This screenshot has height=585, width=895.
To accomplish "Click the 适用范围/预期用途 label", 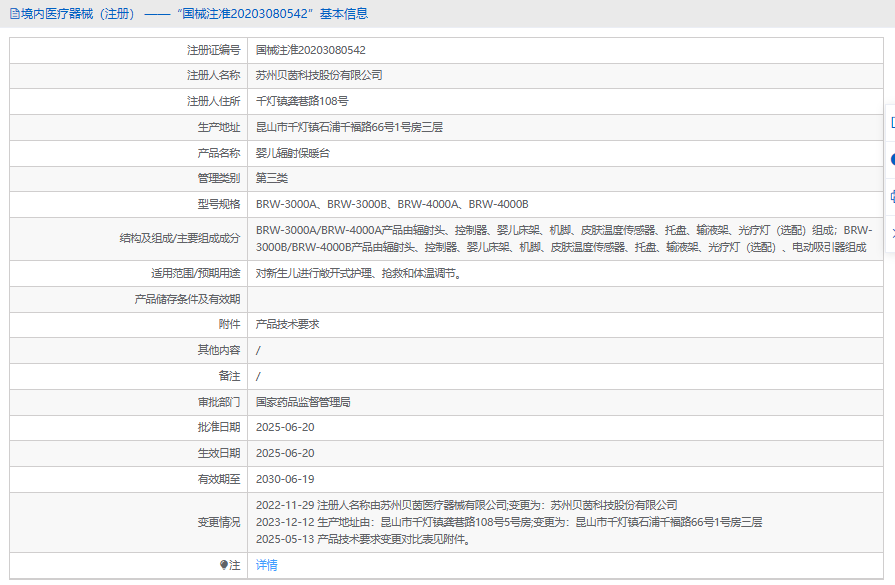I will click(x=196, y=273).
